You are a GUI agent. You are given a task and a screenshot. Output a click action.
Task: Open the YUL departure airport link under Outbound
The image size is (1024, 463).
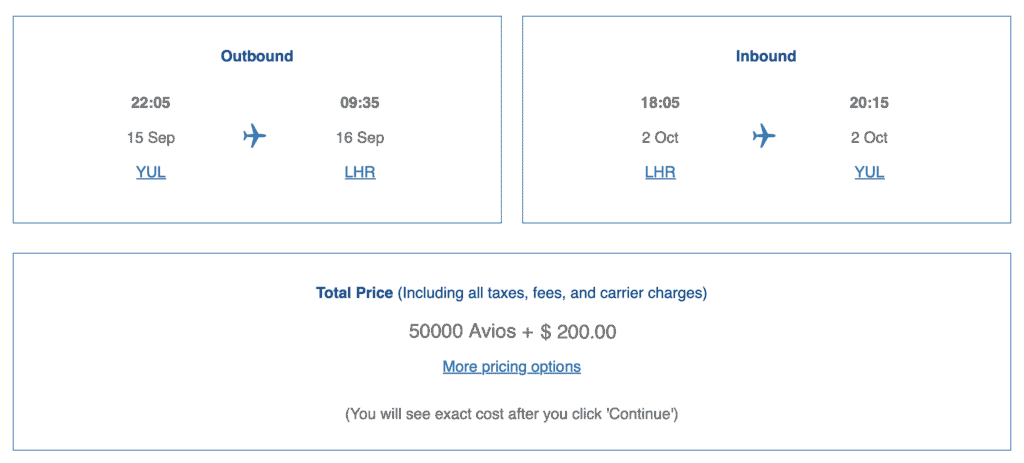tap(151, 172)
